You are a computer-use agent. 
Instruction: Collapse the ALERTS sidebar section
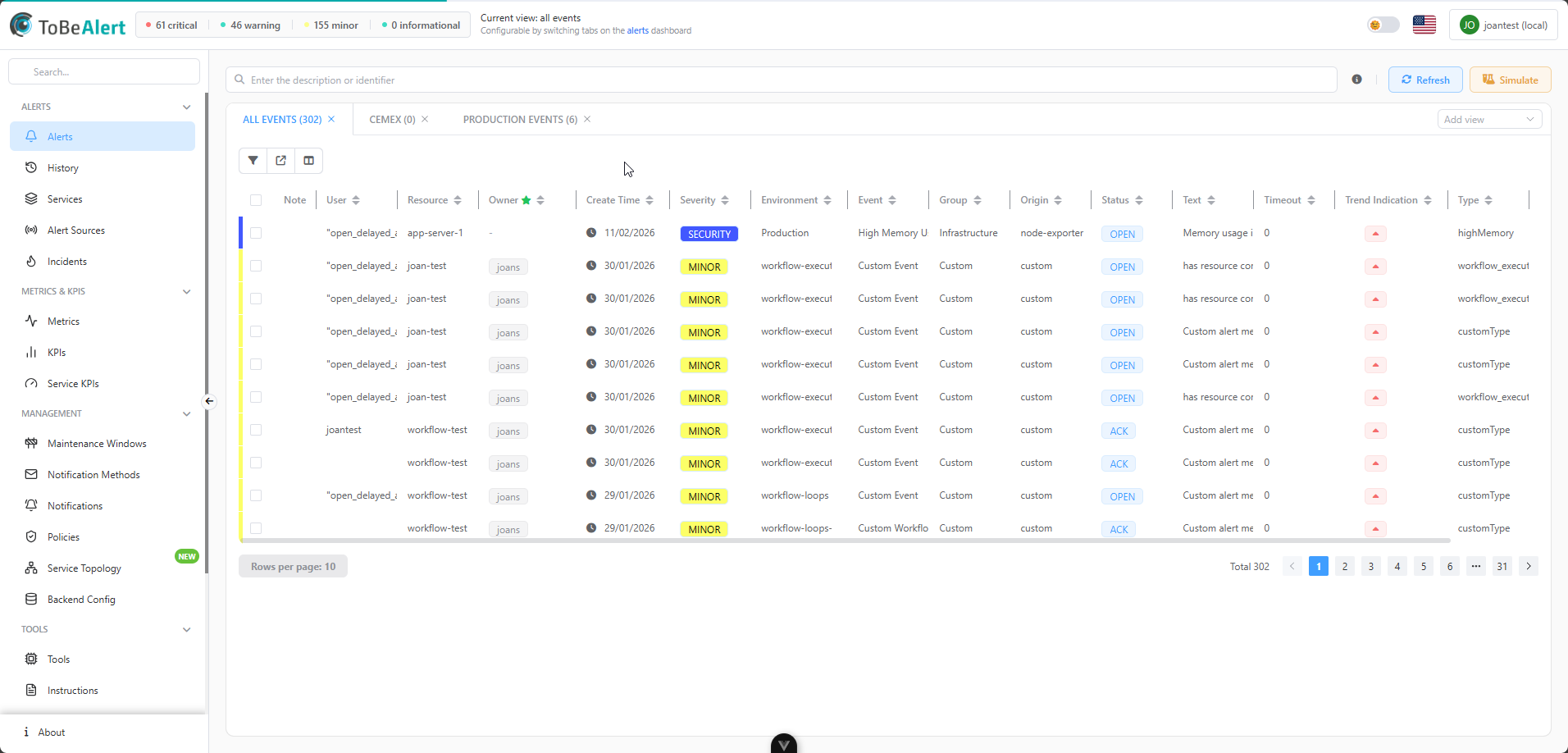[186, 107]
